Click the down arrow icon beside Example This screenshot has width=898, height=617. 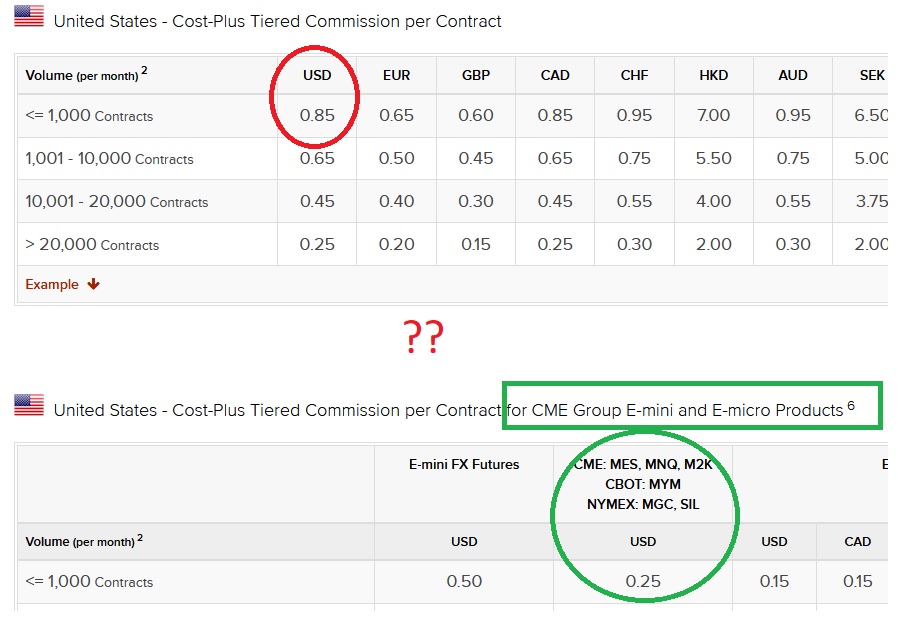point(93,284)
